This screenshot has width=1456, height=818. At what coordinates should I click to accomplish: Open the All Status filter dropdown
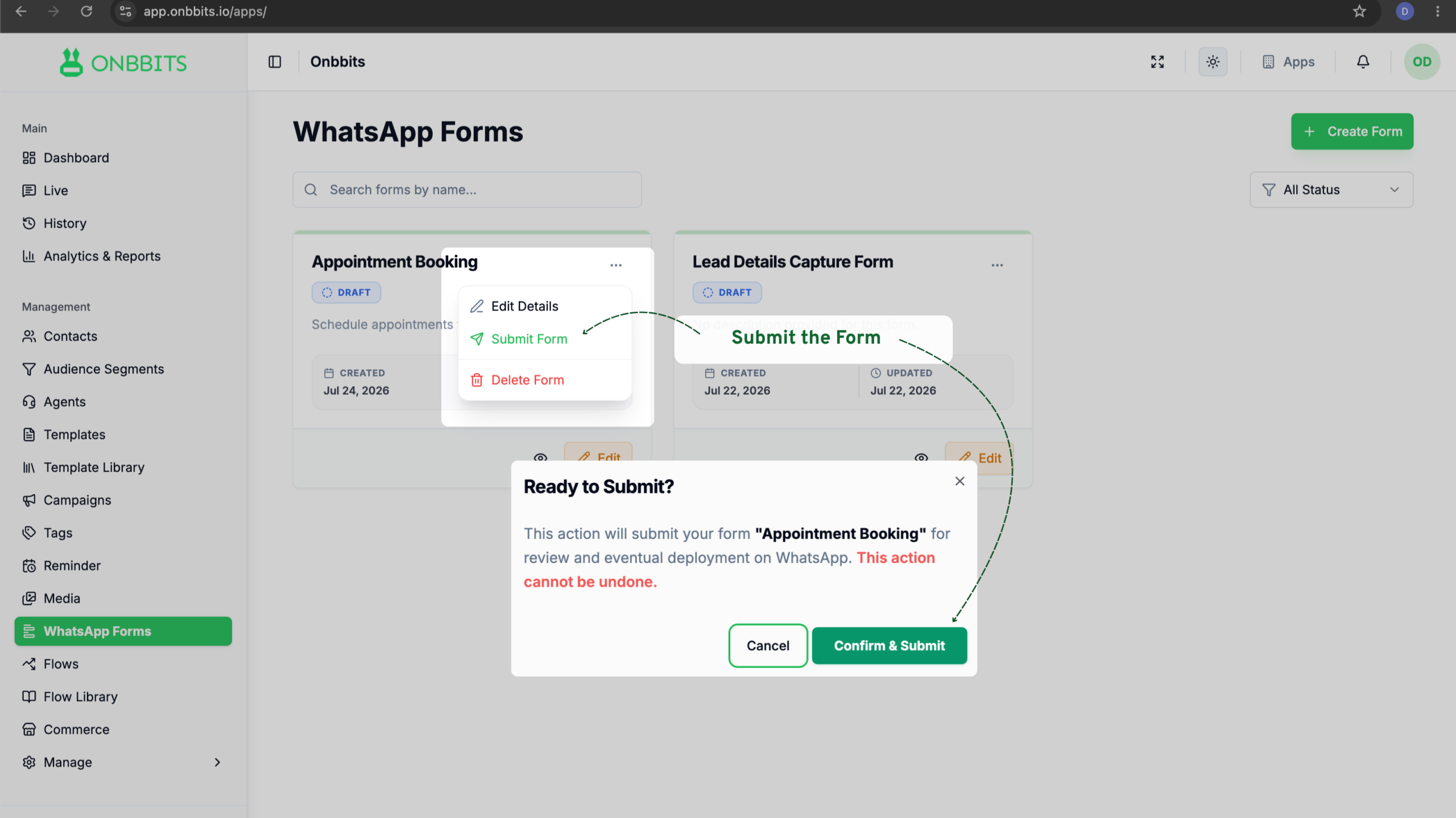coord(1331,189)
